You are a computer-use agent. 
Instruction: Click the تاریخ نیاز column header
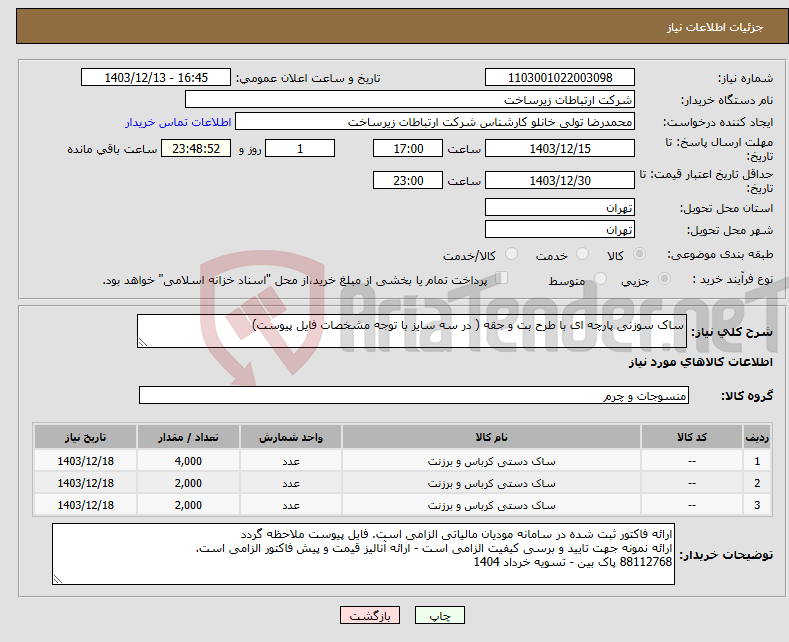tap(86, 437)
